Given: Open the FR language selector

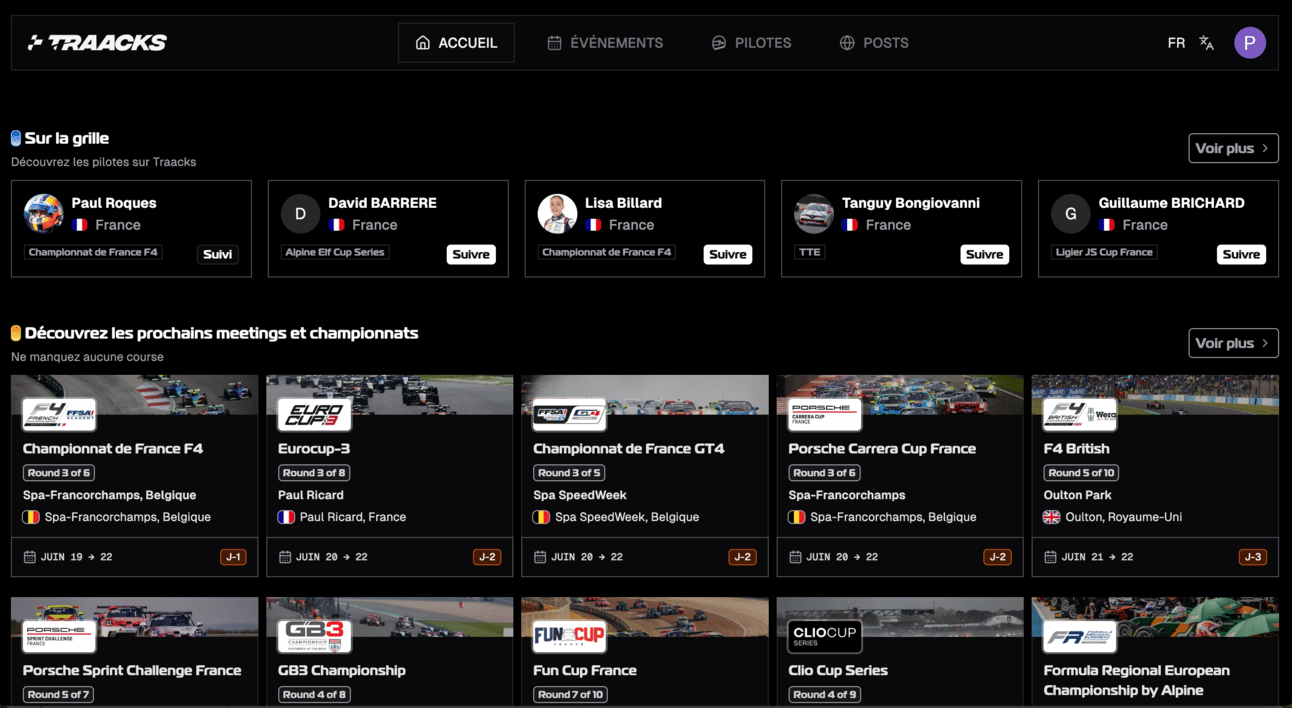Looking at the screenshot, I should pos(1176,43).
